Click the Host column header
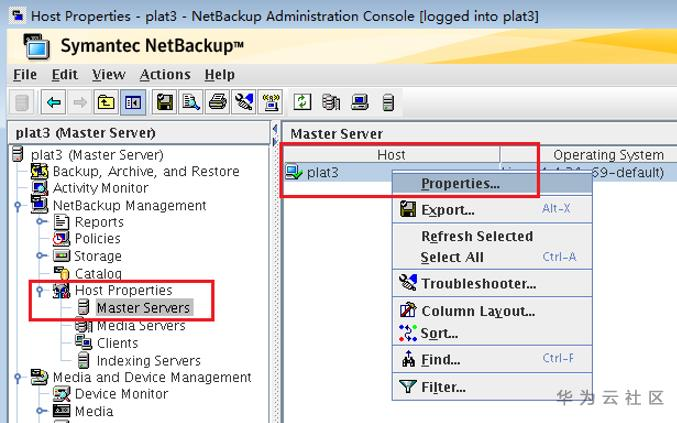Screen dimensions: 677x423 (x=391, y=155)
